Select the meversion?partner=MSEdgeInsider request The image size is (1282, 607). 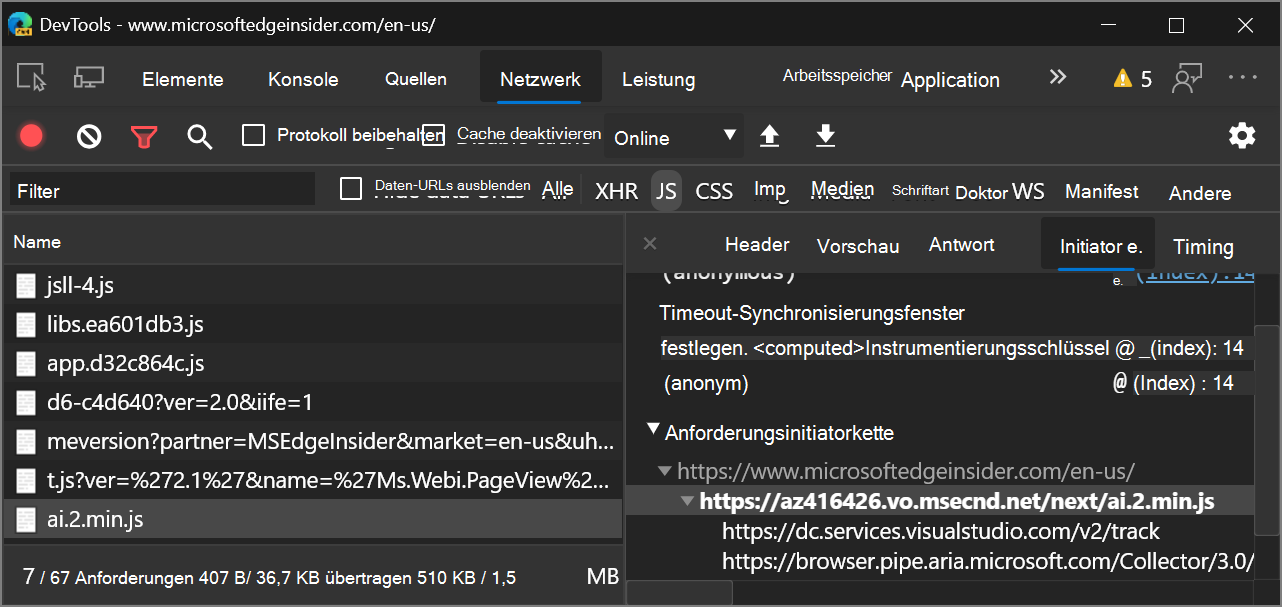(x=312, y=442)
